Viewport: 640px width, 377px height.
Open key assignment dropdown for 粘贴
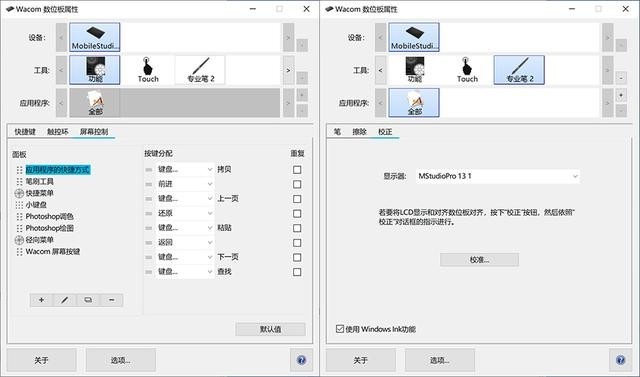coord(185,228)
